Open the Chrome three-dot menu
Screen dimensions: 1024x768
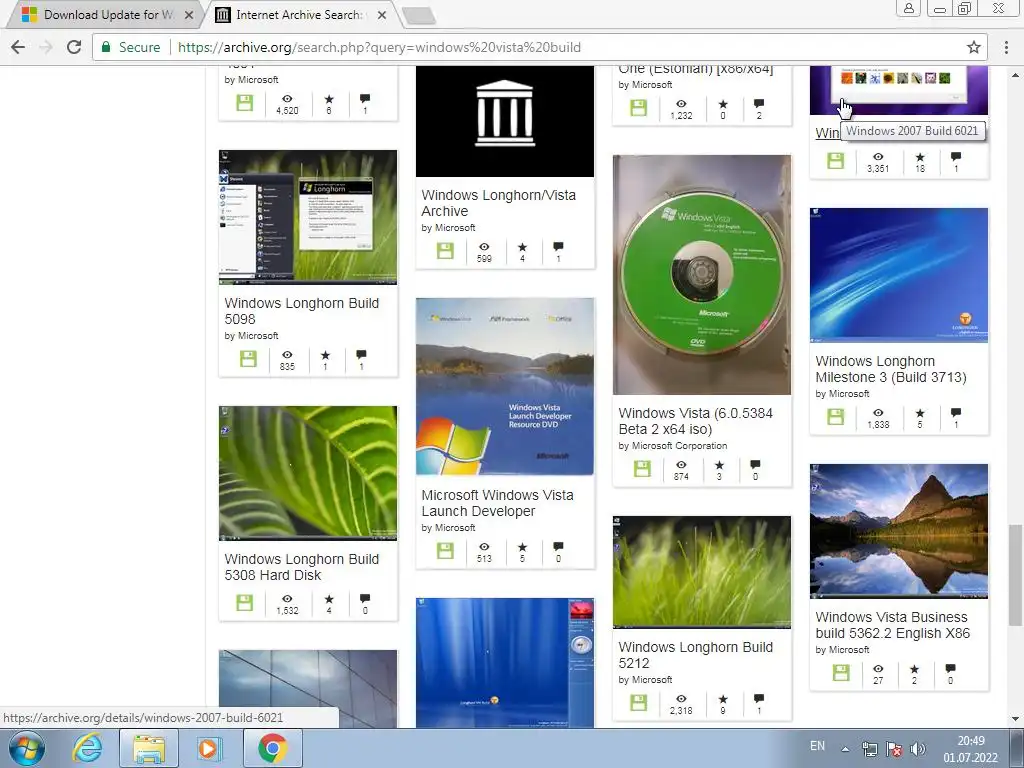(1006, 47)
